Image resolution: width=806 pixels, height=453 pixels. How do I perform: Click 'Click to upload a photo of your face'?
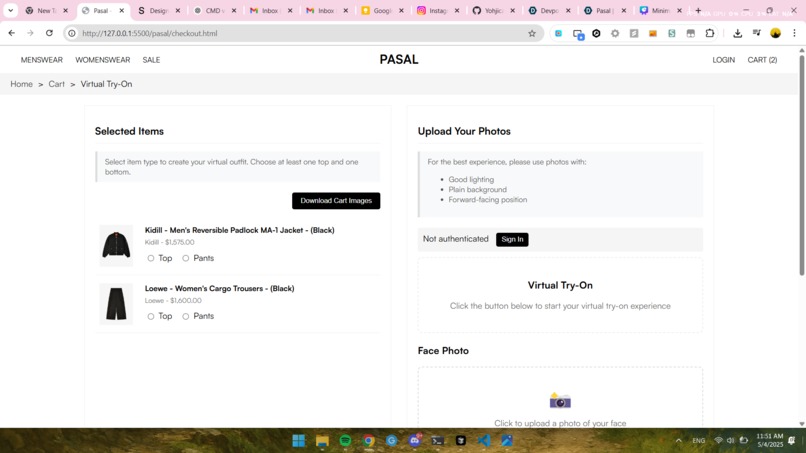[x=560, y=423]
